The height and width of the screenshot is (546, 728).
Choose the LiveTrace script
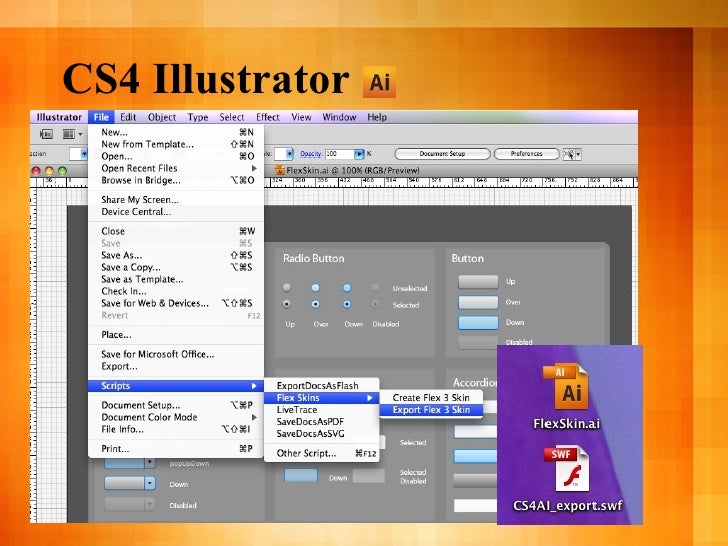tap(321, 410)
